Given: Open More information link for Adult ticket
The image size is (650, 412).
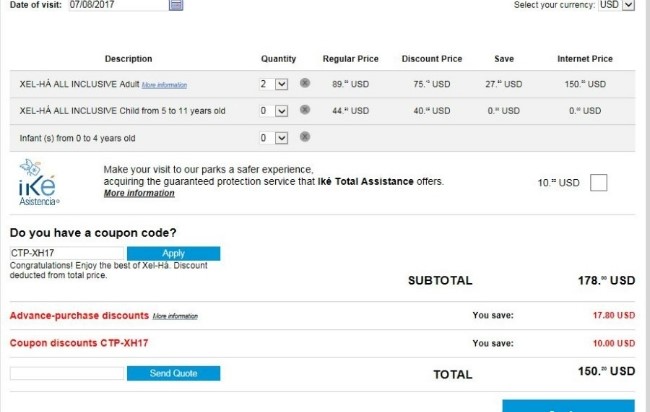Looking at the screenshot, I should [x=164, y=85].
